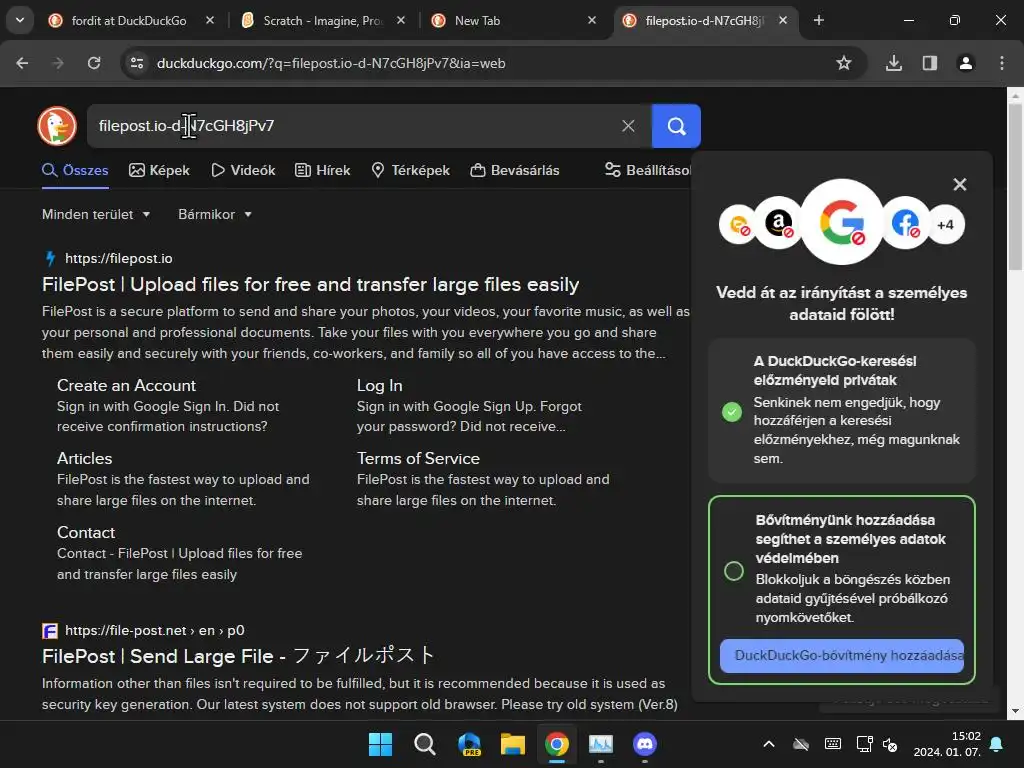Open File Explorer from taskbar
The height and width of the screenshot is (768, 1024).
tap(513, 744)
